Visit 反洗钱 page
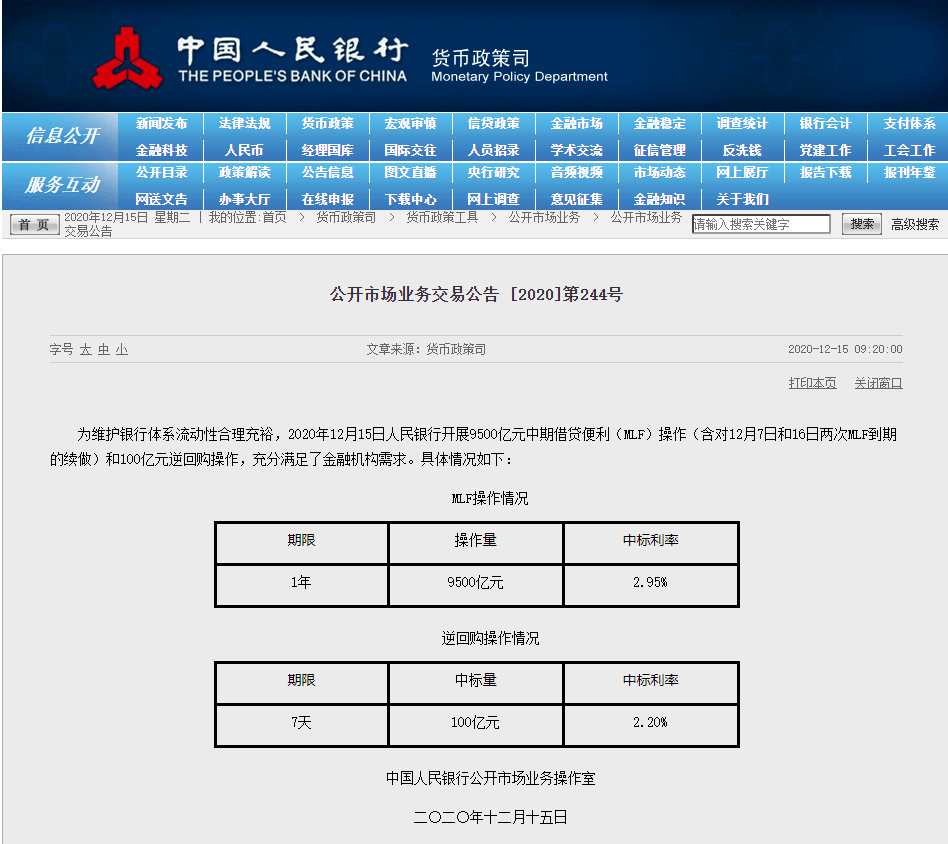Screen dimensions: 948x844 (x=742, y=150)
